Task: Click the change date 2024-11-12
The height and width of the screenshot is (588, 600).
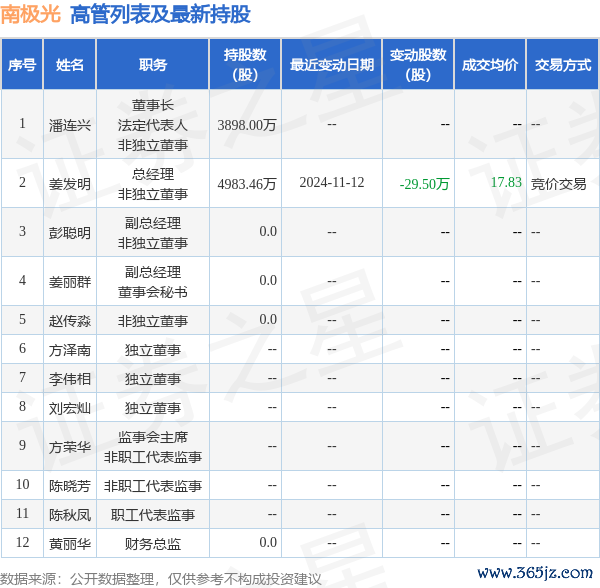Action: click(x=332, y=182)
